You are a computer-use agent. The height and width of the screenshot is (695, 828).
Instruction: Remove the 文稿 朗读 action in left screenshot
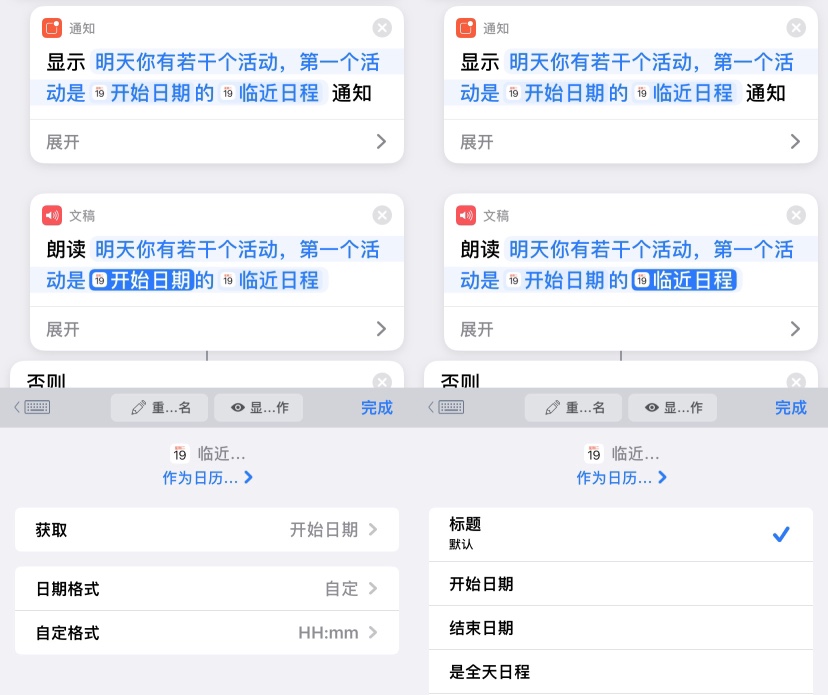(x=382, y=215)
